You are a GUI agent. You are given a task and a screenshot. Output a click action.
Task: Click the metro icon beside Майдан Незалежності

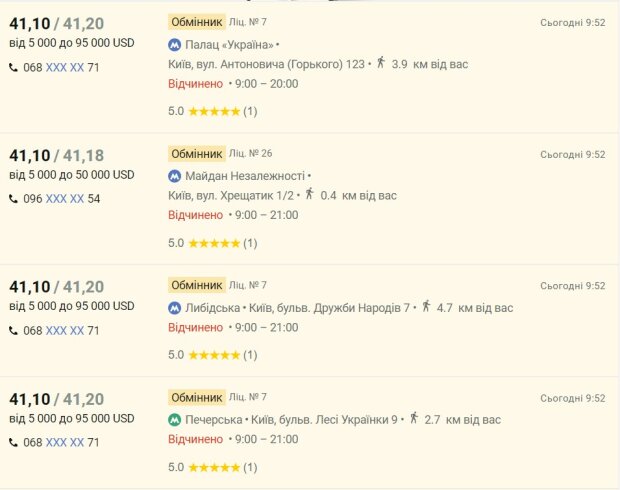pyautogui.click(x=174, y=176)
